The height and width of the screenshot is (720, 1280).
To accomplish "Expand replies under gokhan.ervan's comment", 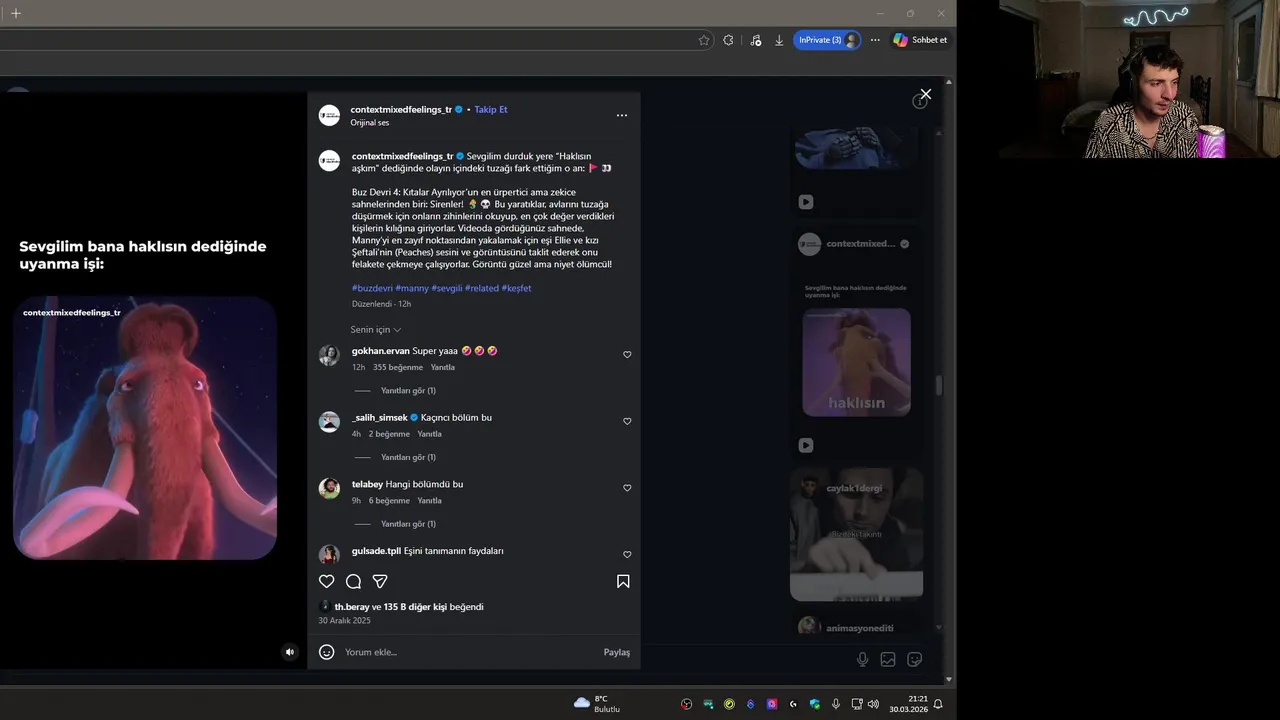I will click(408, 391).
